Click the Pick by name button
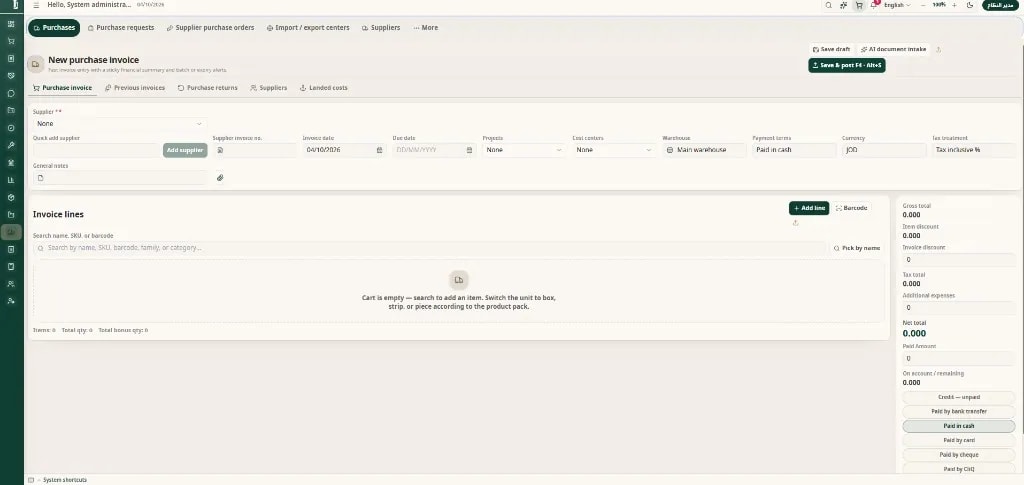Viewport: 1024px width, 485px height. (857, 248)
